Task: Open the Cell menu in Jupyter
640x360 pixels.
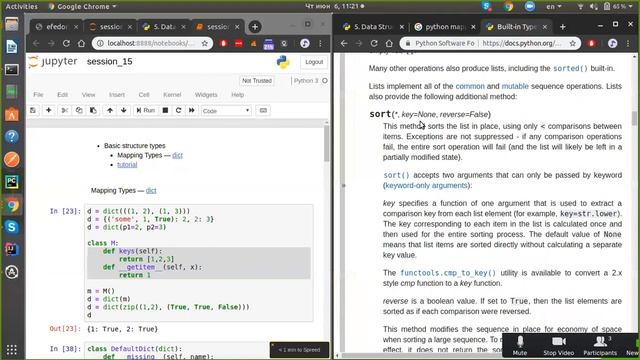Action: coord(144,95)
